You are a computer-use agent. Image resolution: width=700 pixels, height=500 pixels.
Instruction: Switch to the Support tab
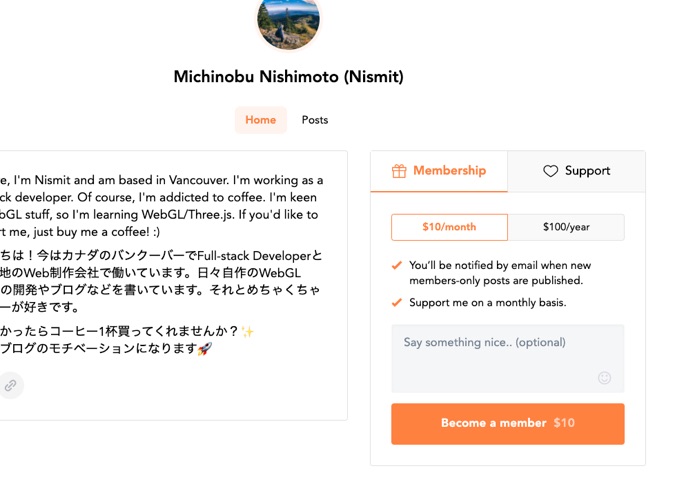[x=576, y=171]
